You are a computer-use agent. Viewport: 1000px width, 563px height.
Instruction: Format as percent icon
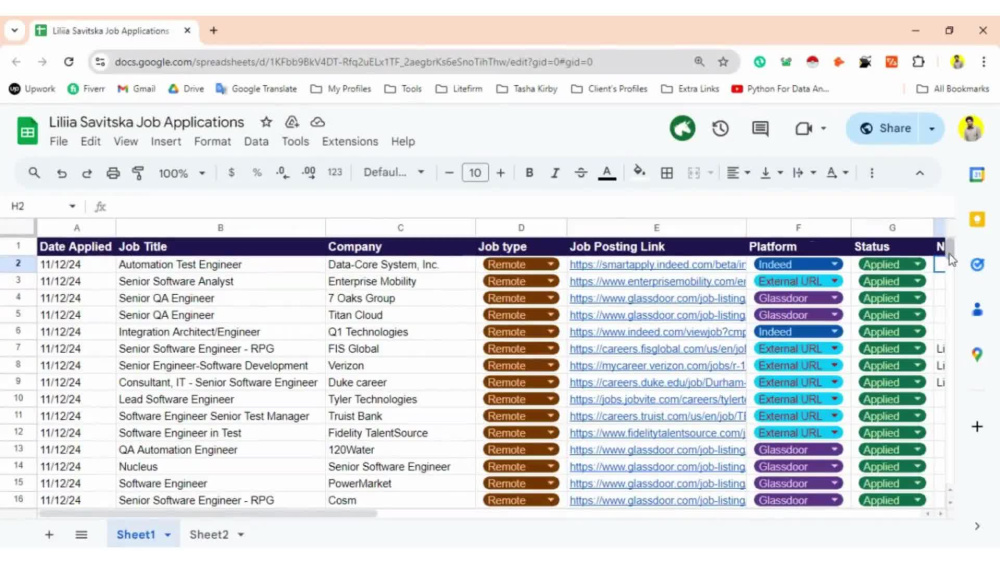tap(256, 173)
